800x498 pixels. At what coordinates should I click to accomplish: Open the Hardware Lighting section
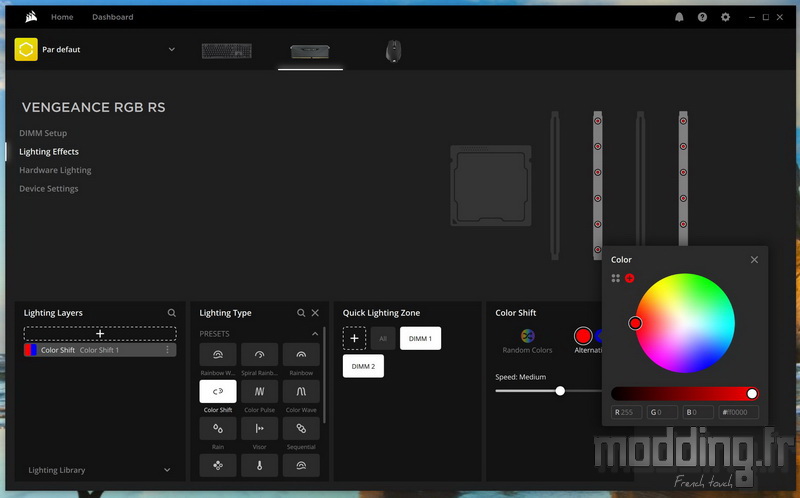click(x=55, y=170)
